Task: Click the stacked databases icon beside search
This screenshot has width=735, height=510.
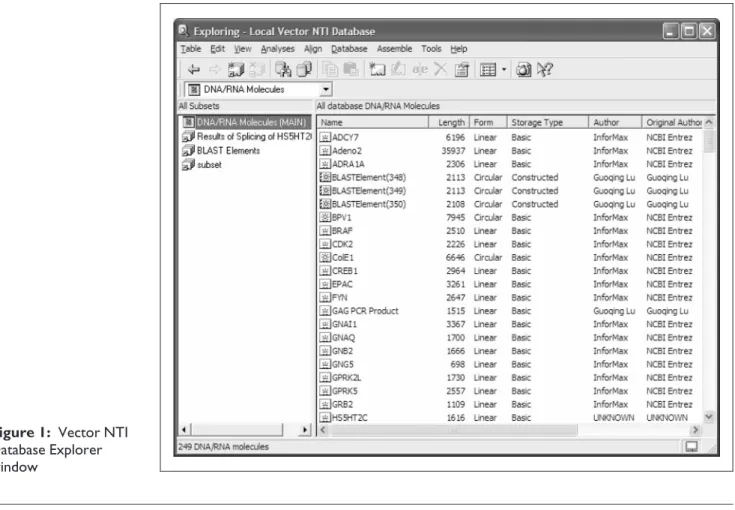Action: tap(305, 70)
